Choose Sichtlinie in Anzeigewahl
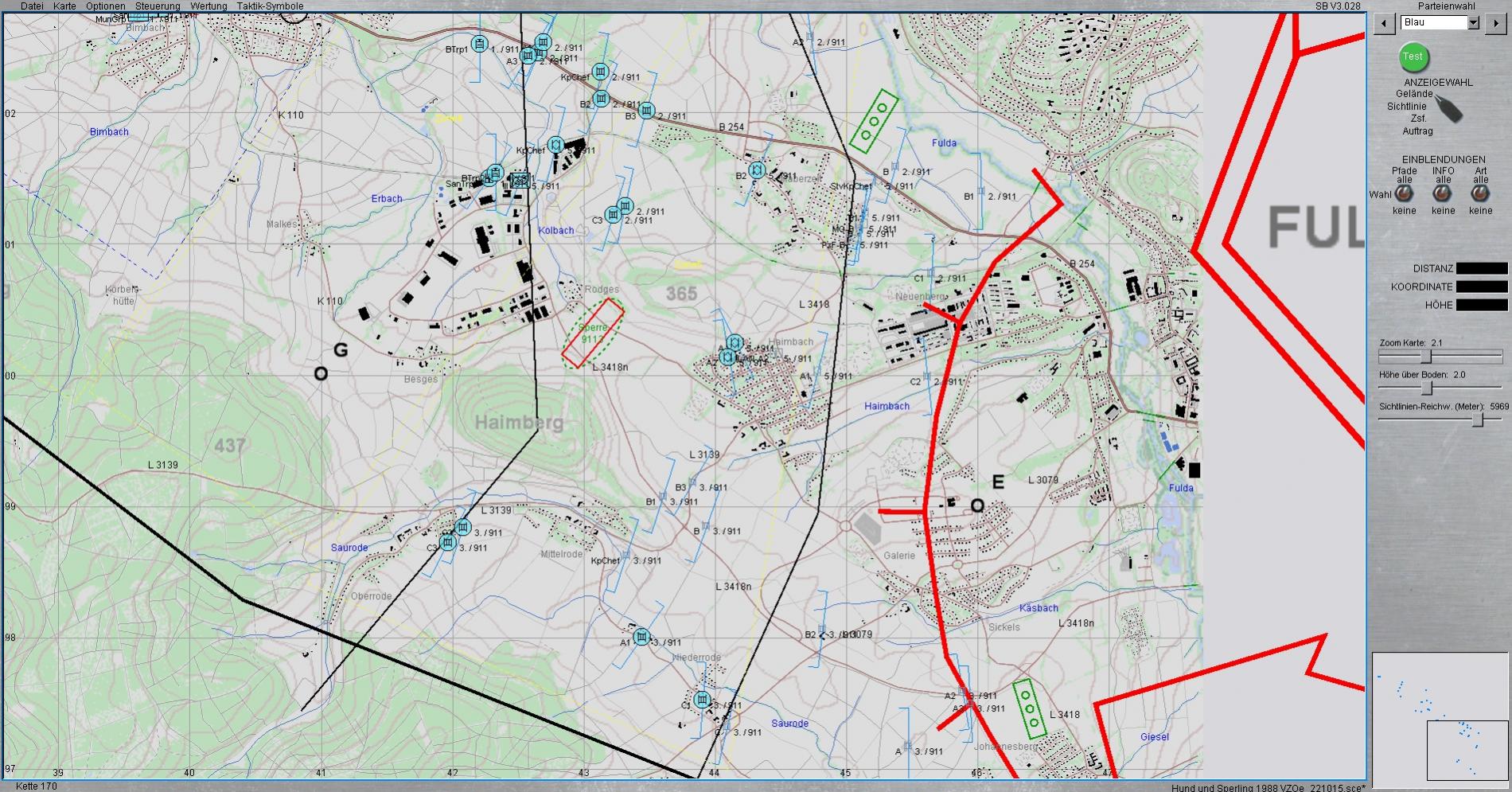 coord(1406,106)
